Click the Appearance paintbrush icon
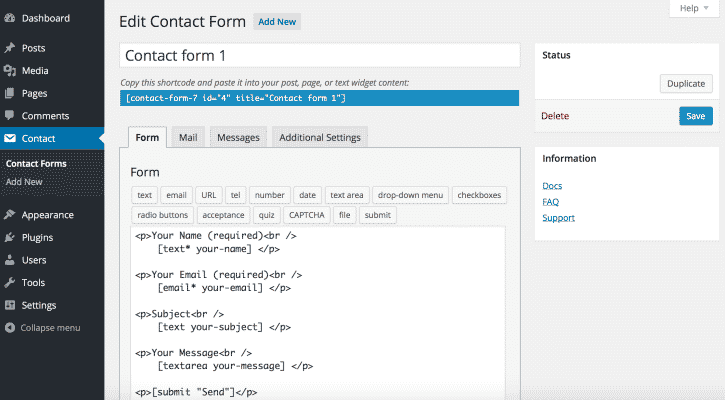Screen dimensions: 725x400 9,215
